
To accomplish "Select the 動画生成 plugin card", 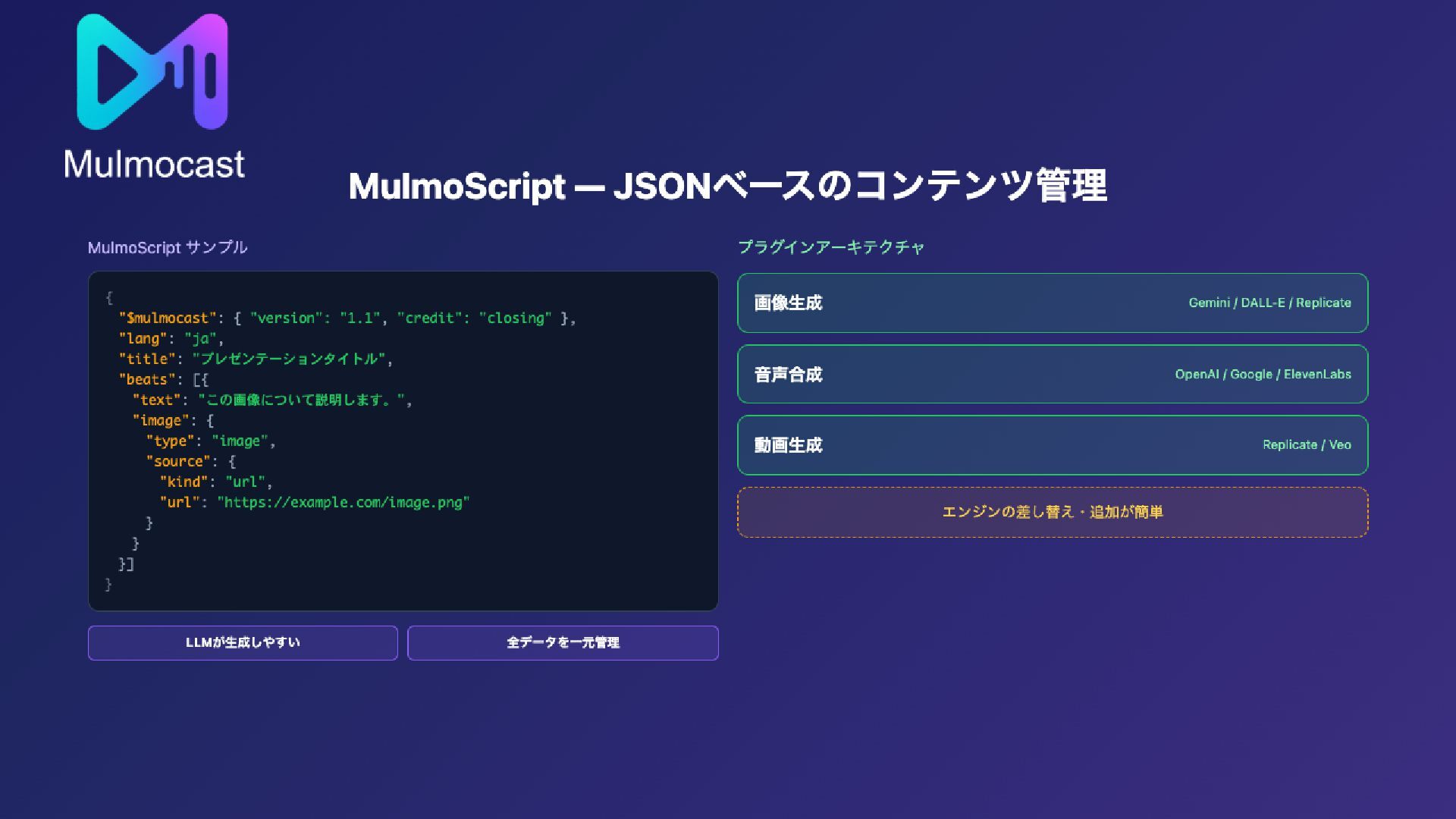I will 1053,445.
